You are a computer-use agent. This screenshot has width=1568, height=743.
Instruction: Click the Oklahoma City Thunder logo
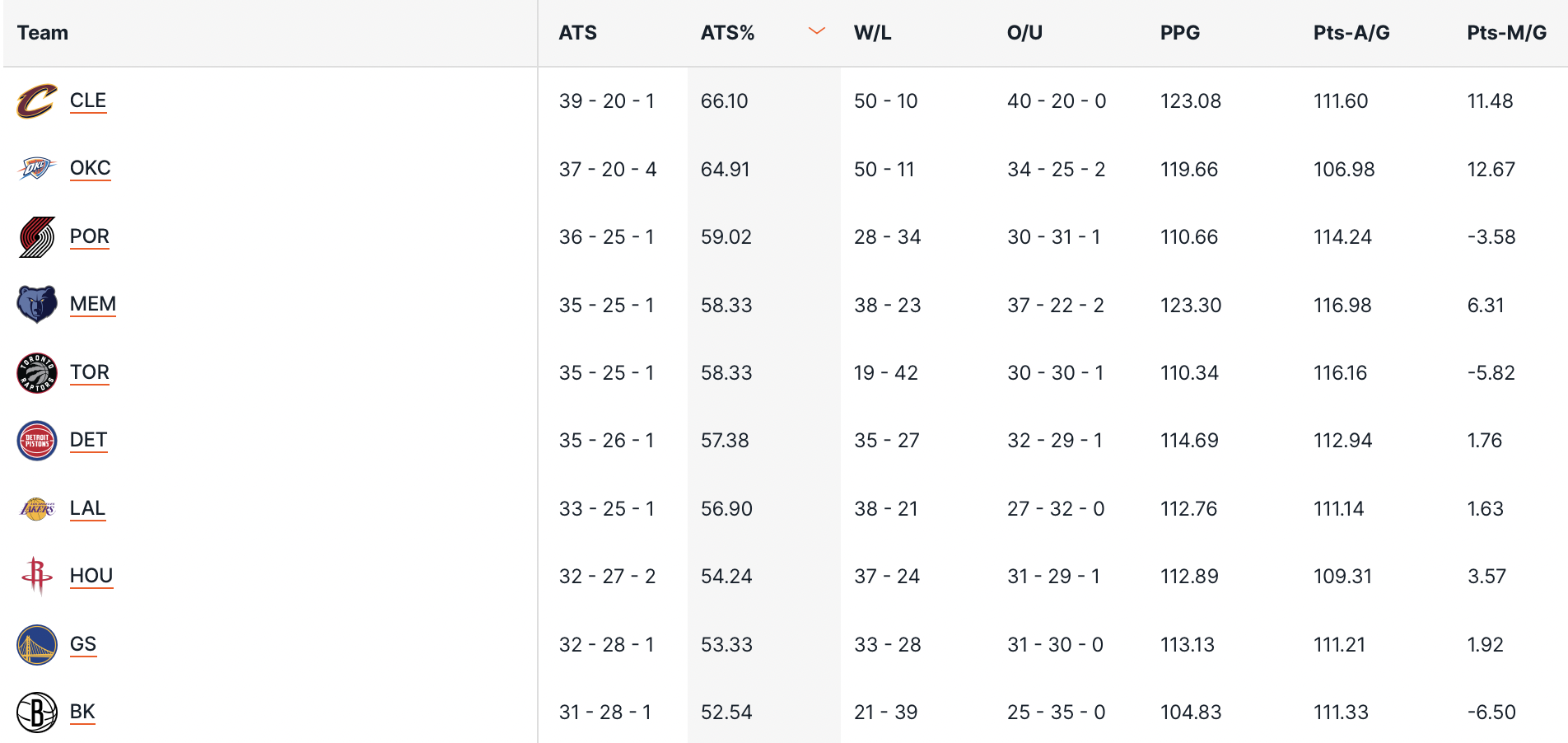pyautogui.click(x=37, y=169)
